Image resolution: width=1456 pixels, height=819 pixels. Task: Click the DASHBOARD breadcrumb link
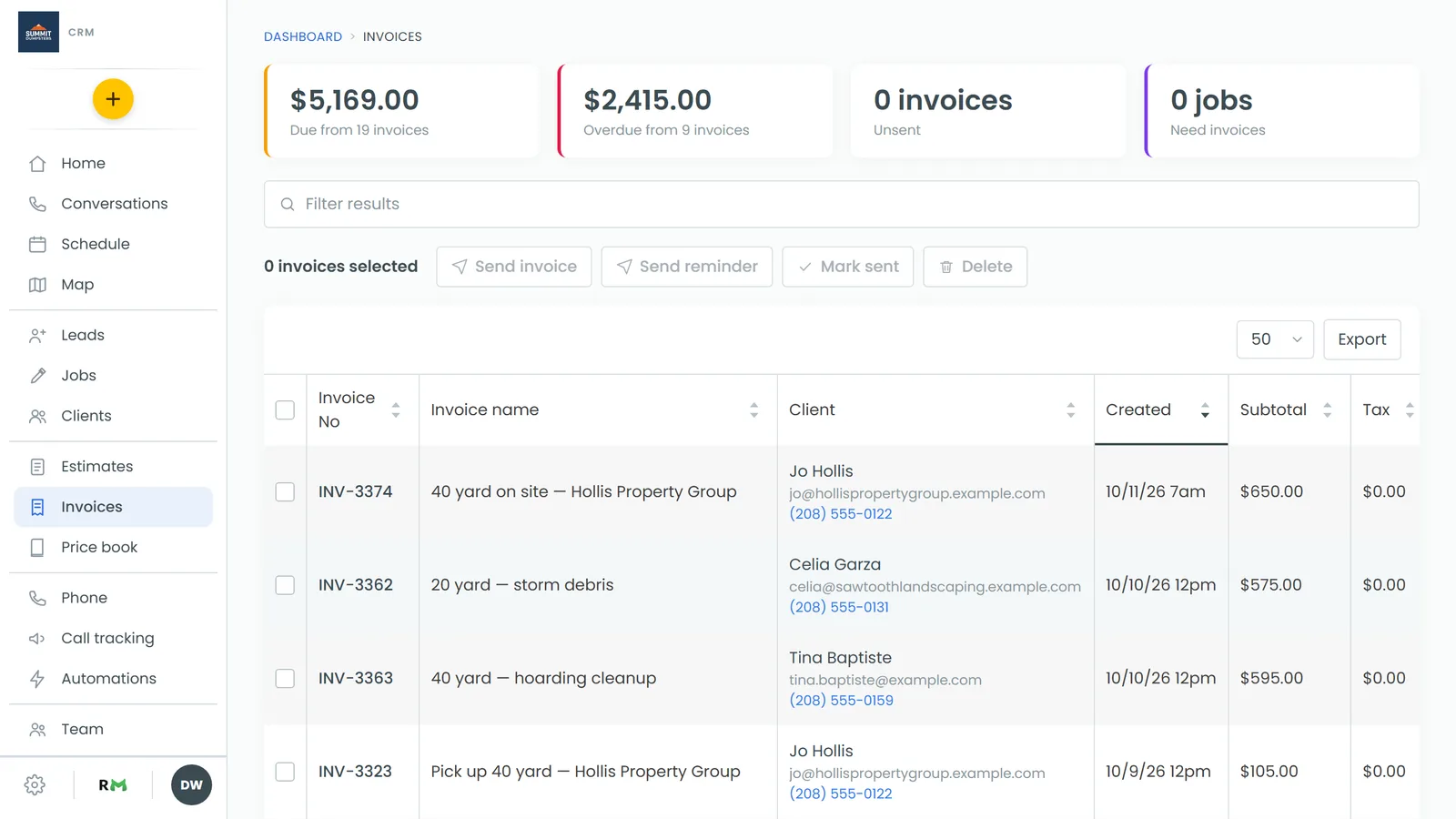[303, 36]
